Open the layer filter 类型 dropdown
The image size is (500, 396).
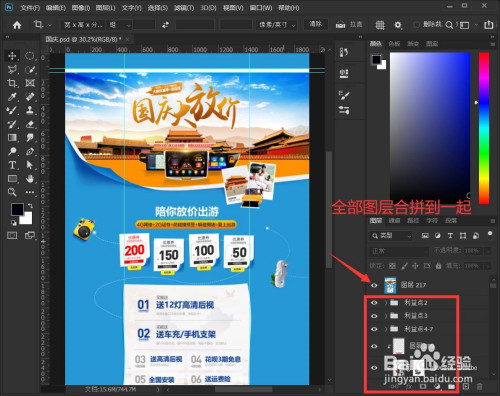[391, 236]
